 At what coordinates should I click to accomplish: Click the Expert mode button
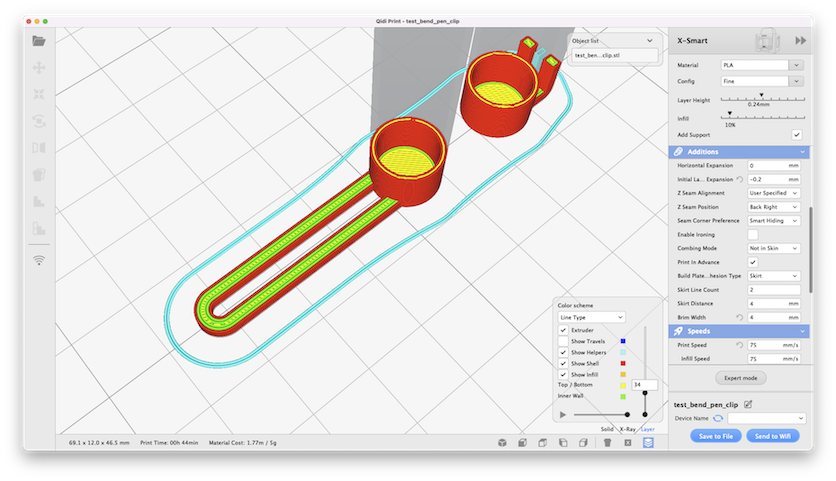coord(740,379)
